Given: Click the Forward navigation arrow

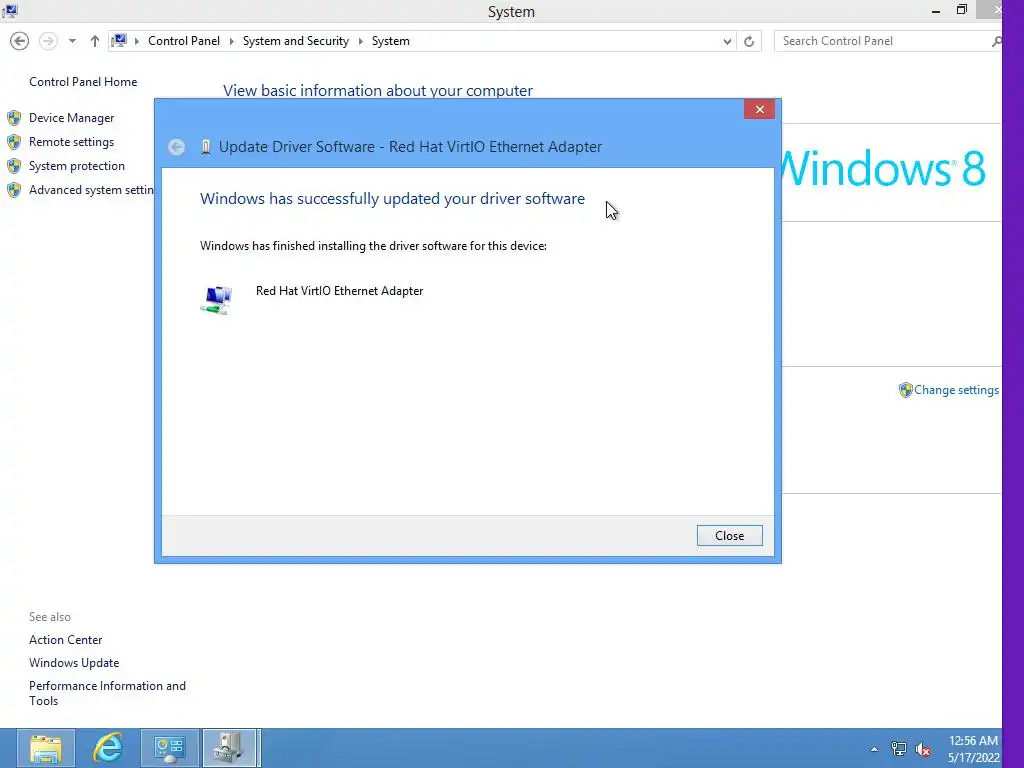Looking at the screenshot, I should pos(48,41).
